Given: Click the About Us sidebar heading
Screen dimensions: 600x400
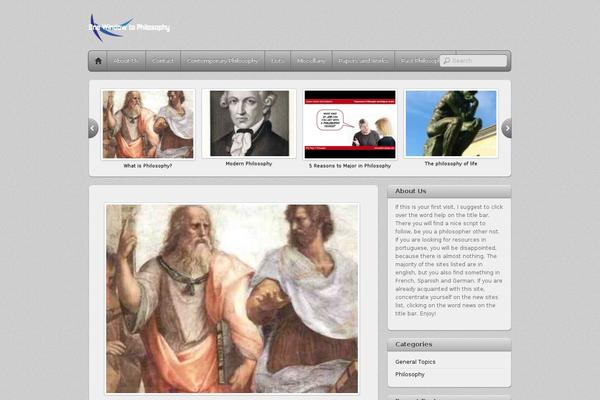Looking at the screenshot, I should pyautogui.click(x=411, y=191).
